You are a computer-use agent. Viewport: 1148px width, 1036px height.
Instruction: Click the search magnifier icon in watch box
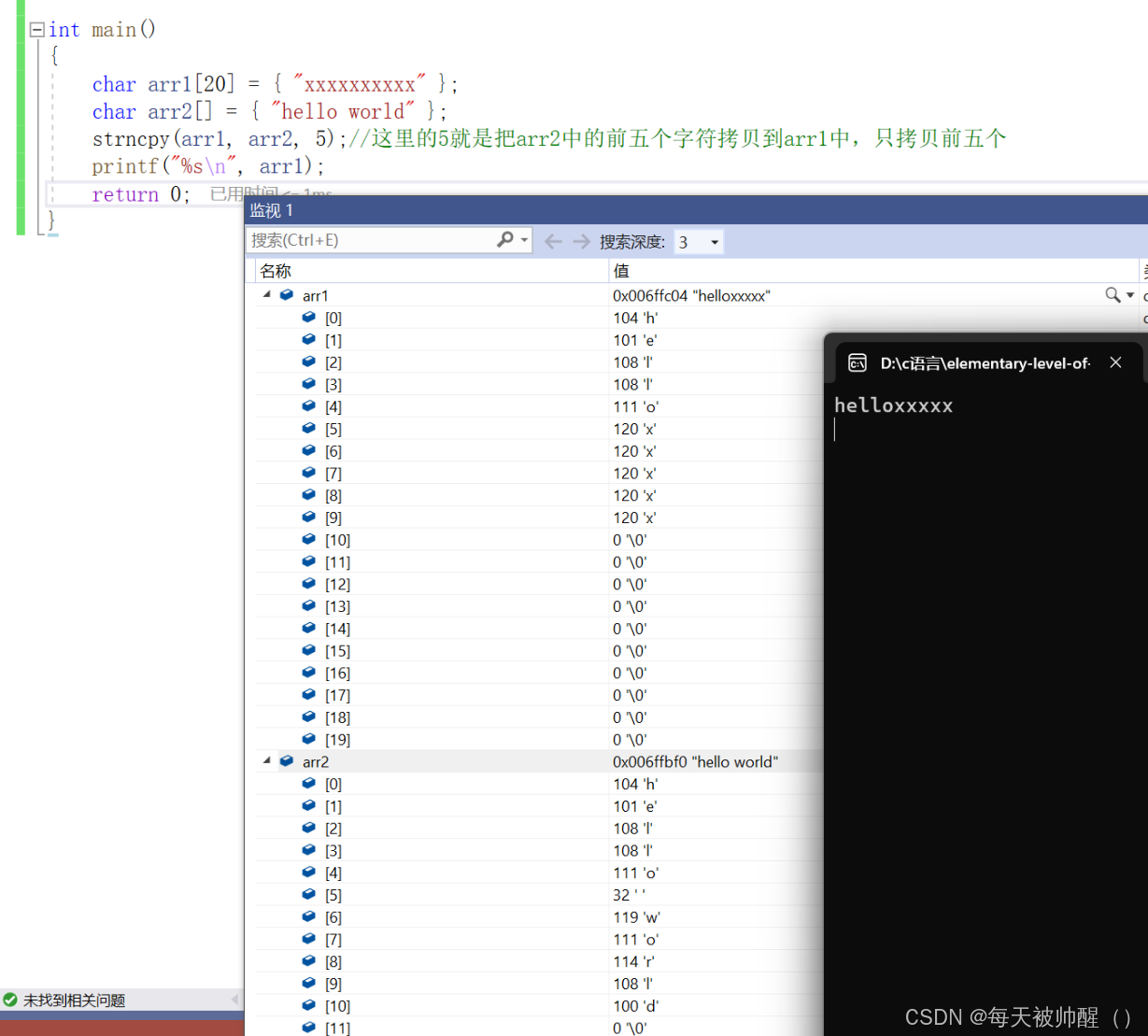[505, 240]
